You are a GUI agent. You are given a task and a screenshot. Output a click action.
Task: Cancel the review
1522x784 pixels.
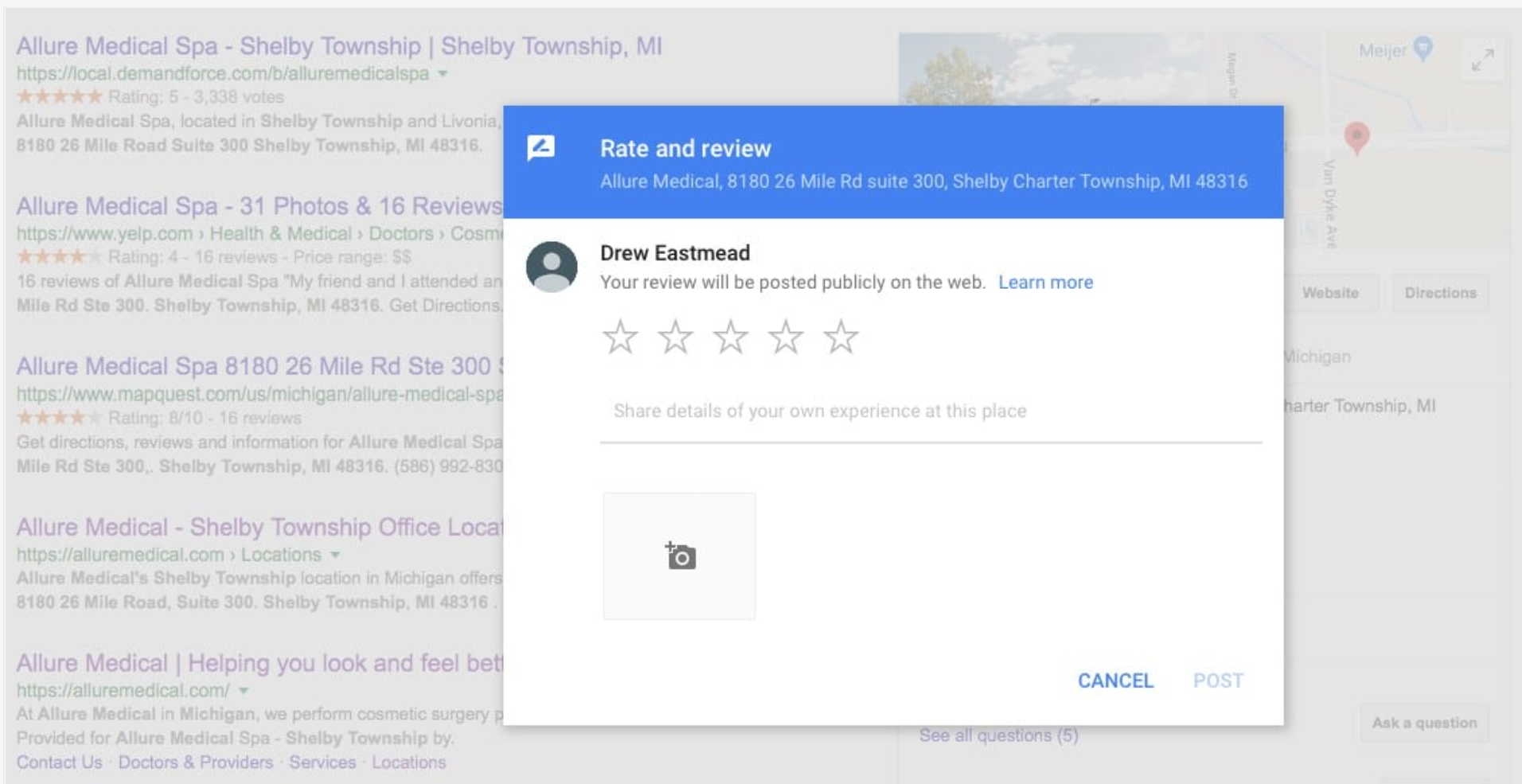1114,681
